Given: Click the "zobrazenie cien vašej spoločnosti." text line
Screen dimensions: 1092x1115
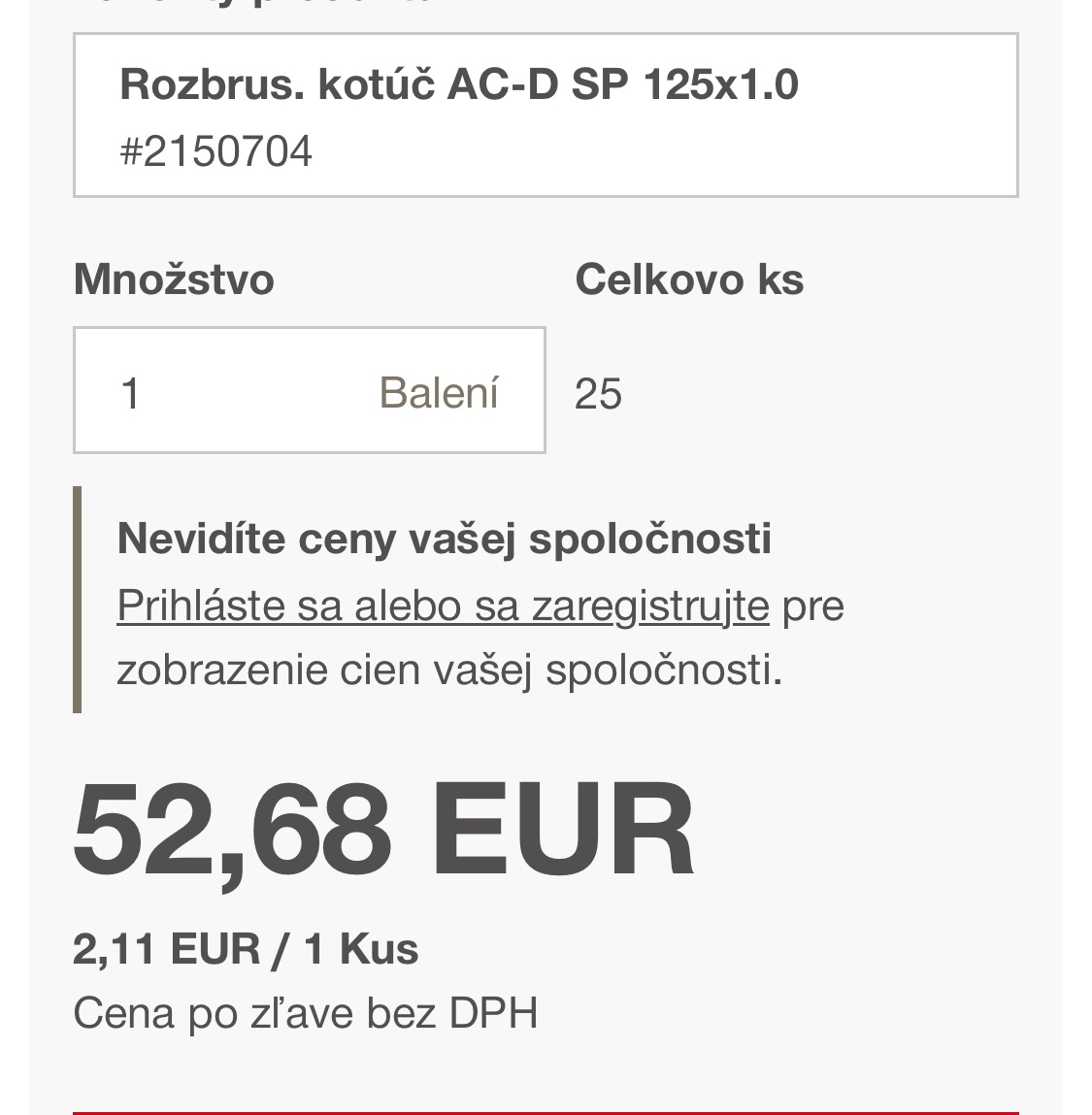Looking at the screenshot, I should [x=448, y=671].
